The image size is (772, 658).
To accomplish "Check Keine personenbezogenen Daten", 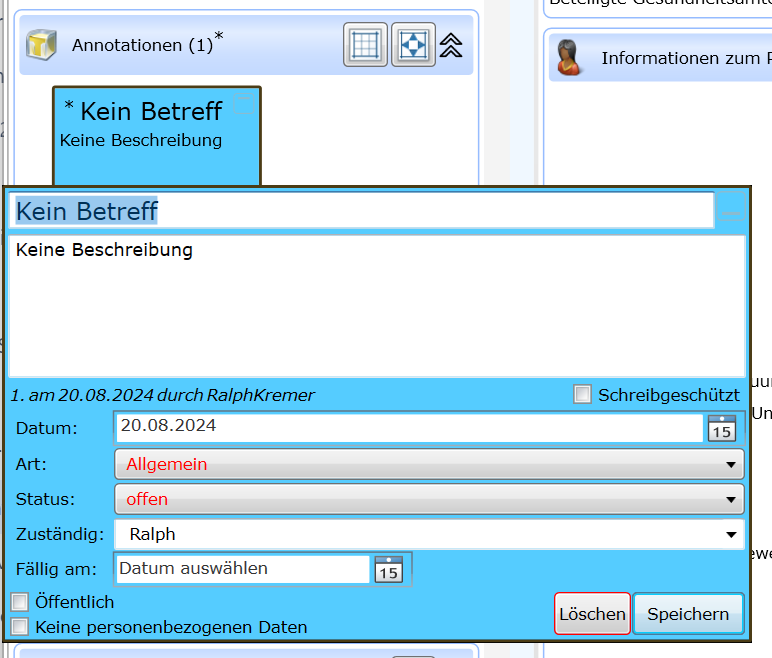I will click(20, 627).
